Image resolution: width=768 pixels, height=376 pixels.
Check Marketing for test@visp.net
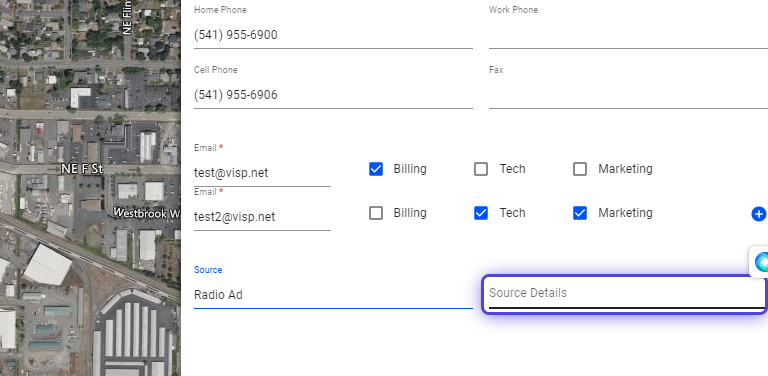(x=580, y=169)
